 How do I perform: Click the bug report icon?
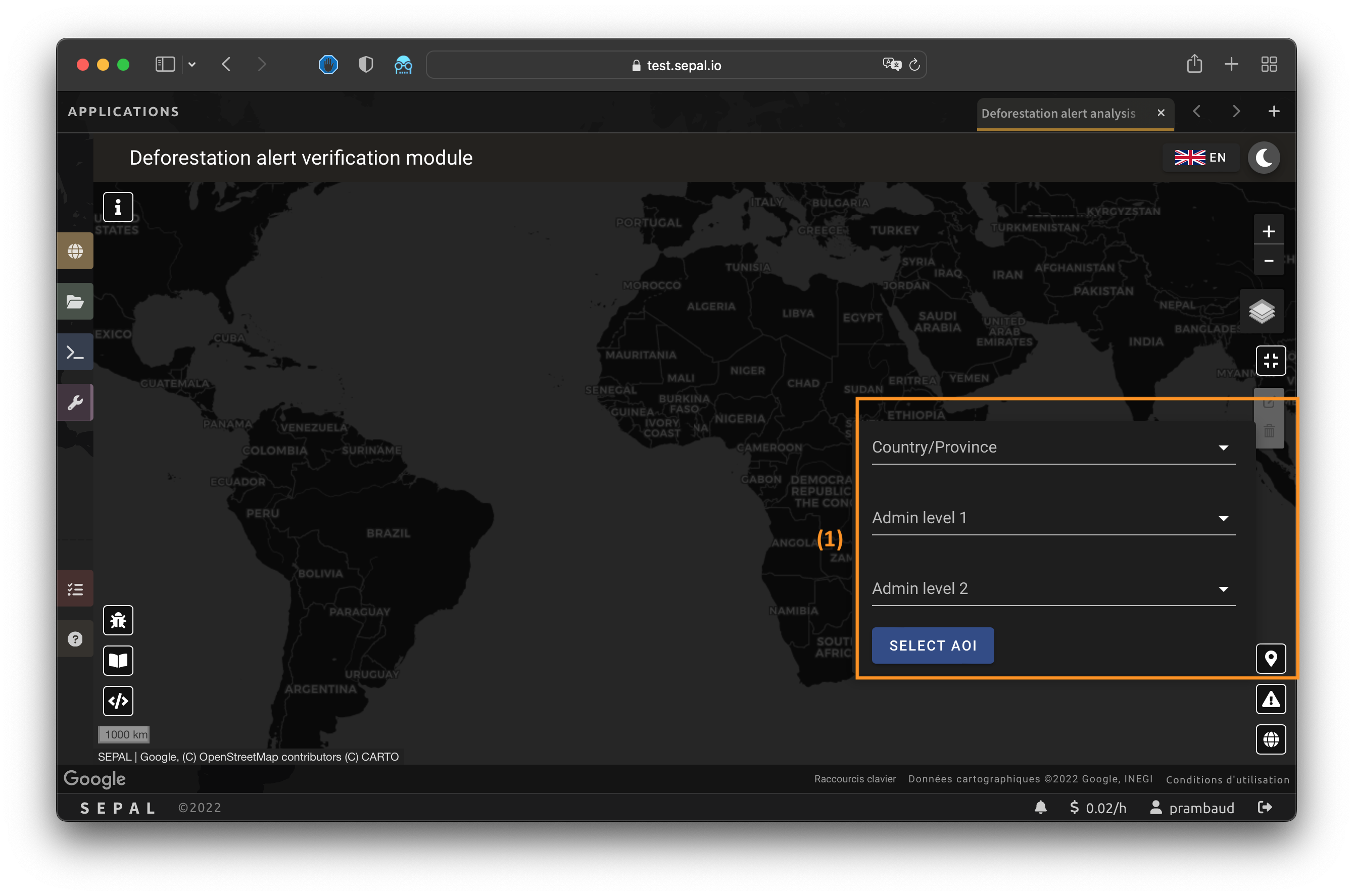tap(118, 620)
